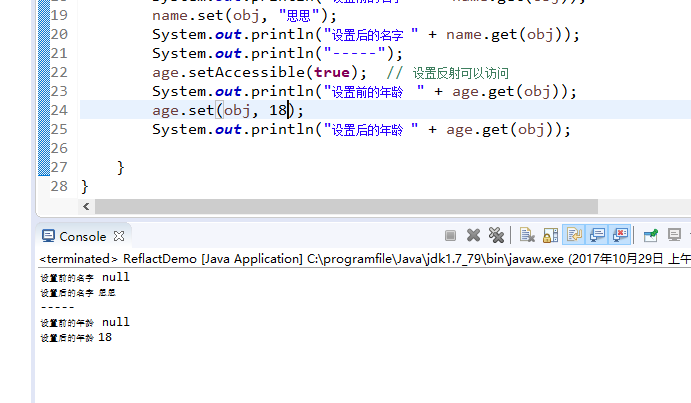Click 'name.set(obj' code on line 19

205,16
